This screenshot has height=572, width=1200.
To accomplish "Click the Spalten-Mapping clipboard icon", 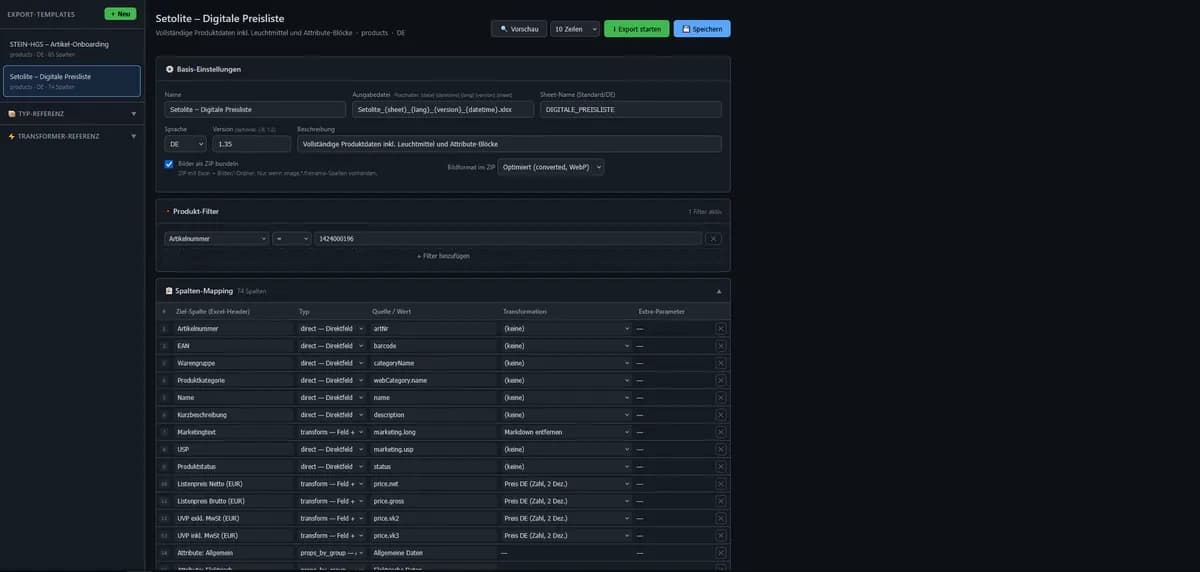I will tap(169, 291).
